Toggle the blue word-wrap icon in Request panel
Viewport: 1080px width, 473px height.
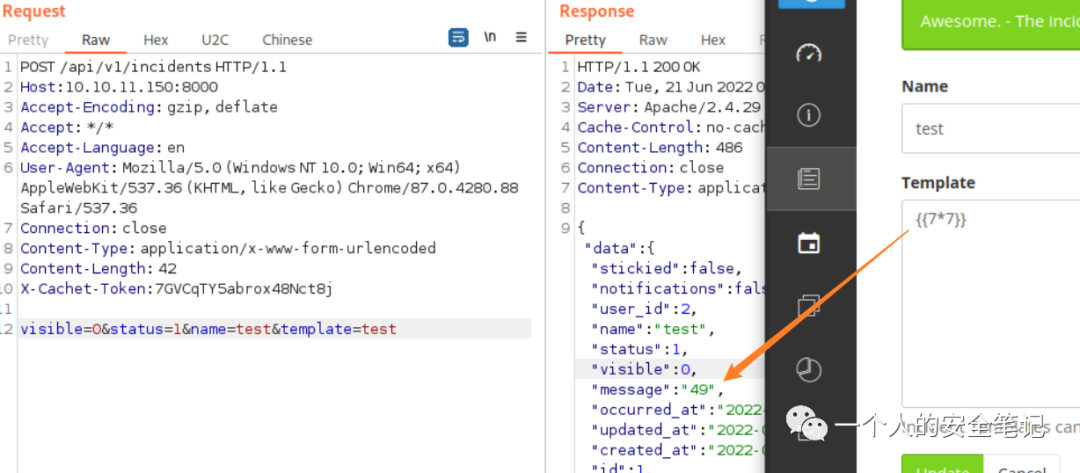[458, 37]
